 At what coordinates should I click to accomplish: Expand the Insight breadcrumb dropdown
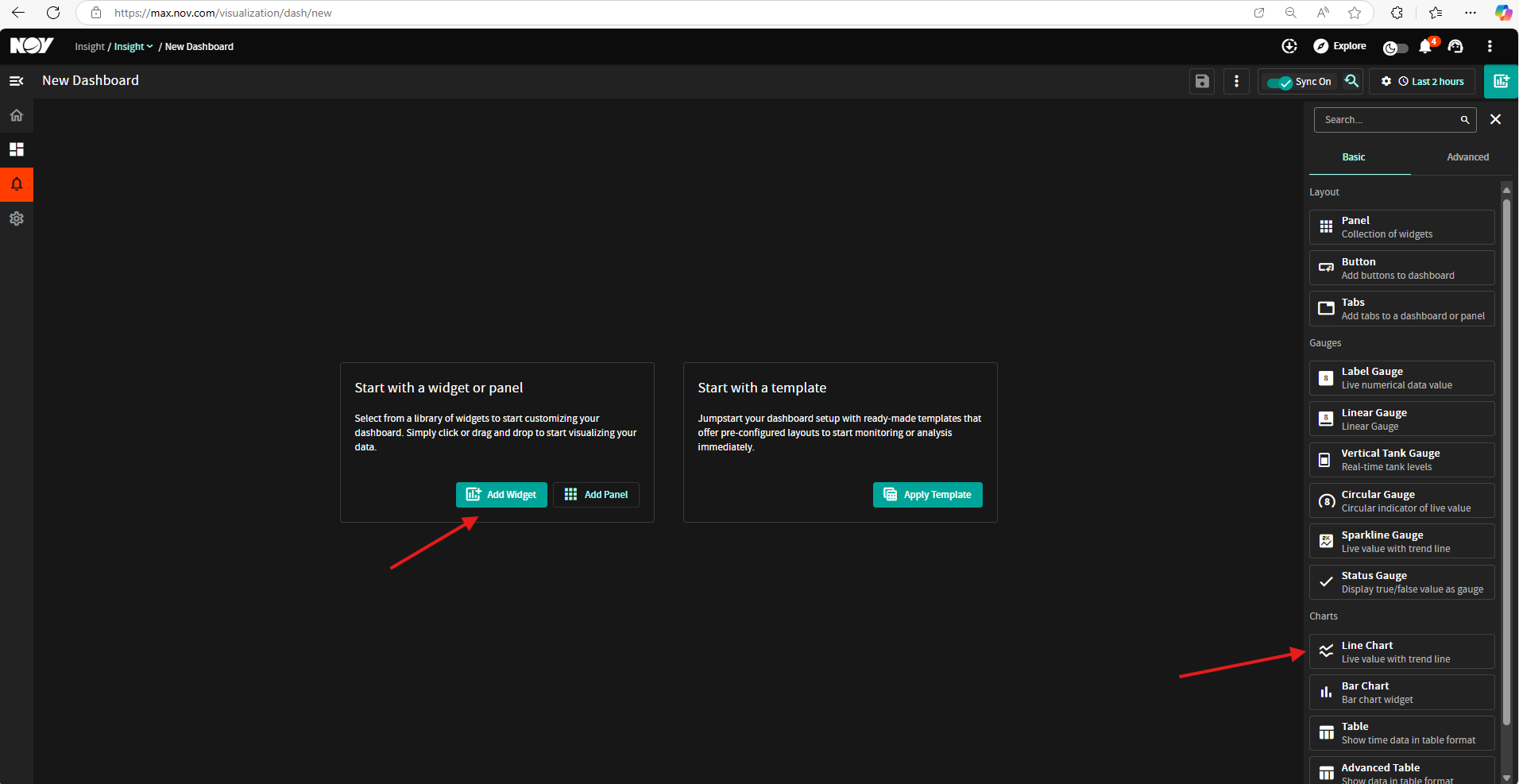click(x=133, y=47)
